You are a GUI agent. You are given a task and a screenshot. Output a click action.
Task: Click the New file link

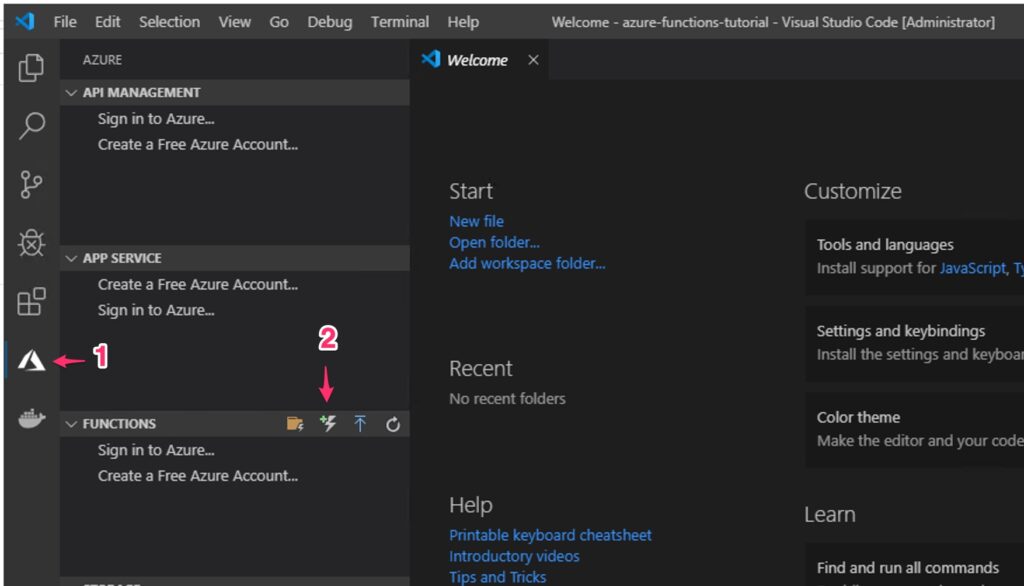476,221
